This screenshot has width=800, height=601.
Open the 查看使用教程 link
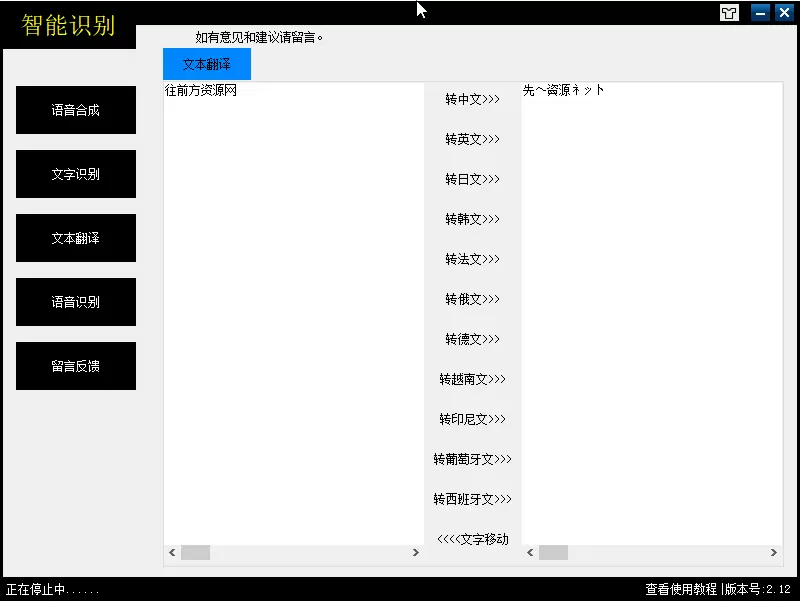click(x=681, y=589)
